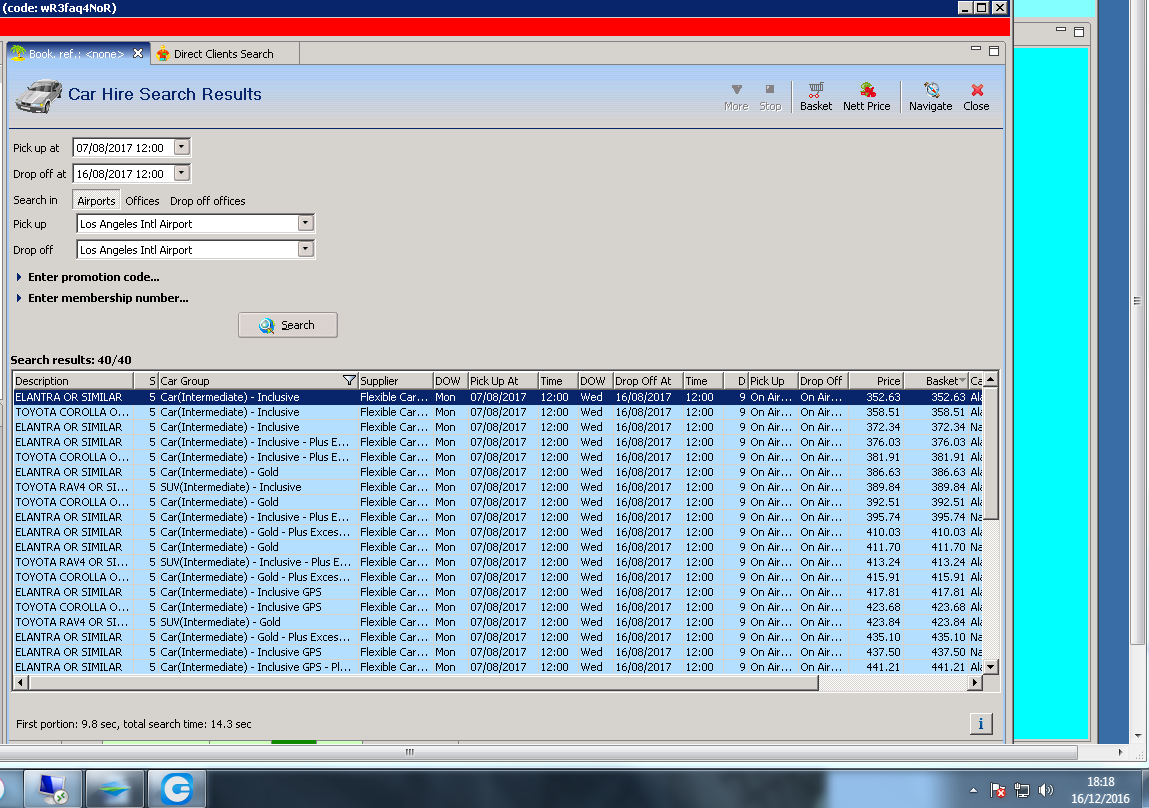The width and height of the screenshot is (1149, 808).
Task: Click the filter icon in Car Group header
Action: [x=348, y=381]
